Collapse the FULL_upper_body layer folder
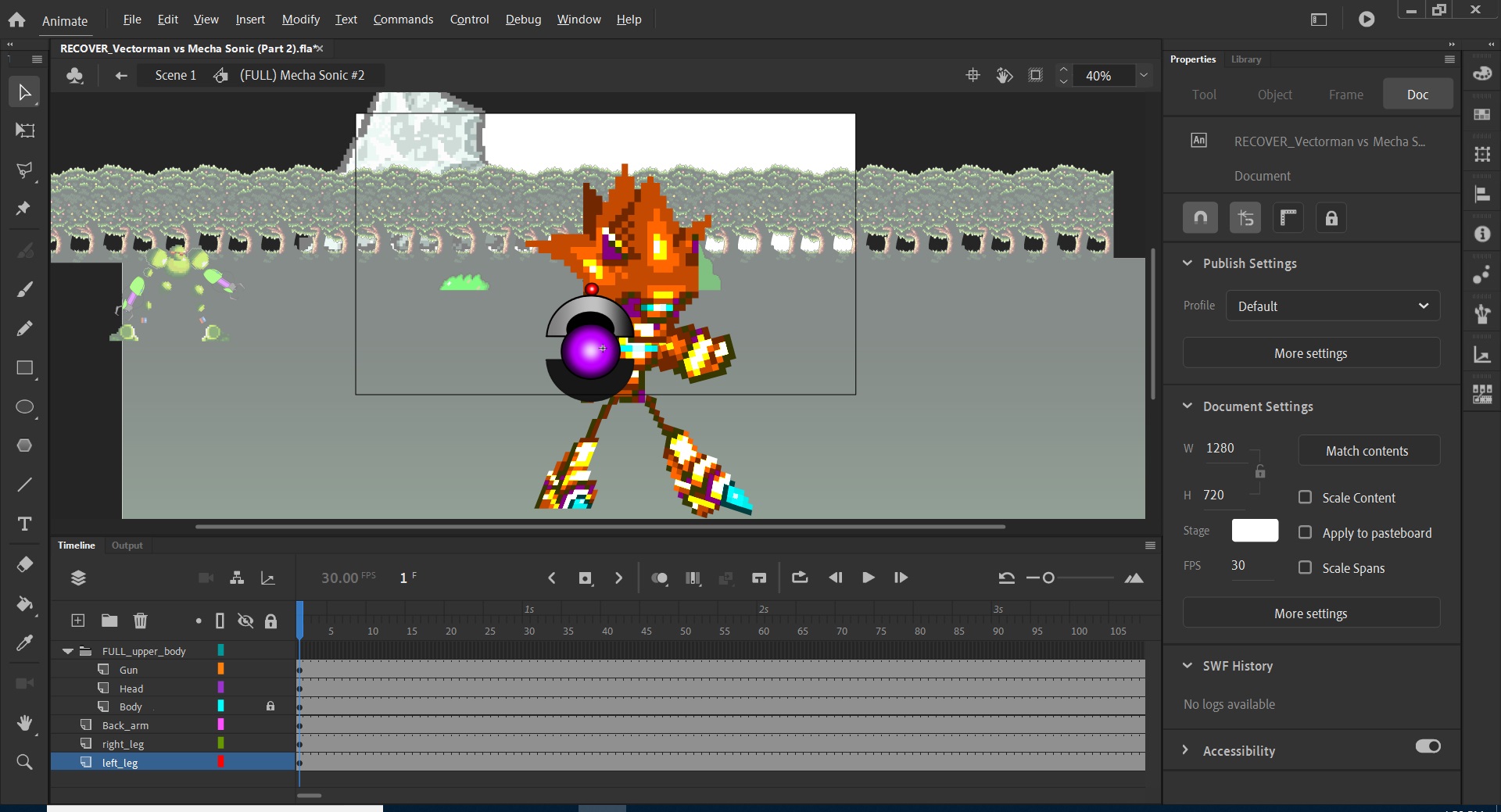 [67, 650]
